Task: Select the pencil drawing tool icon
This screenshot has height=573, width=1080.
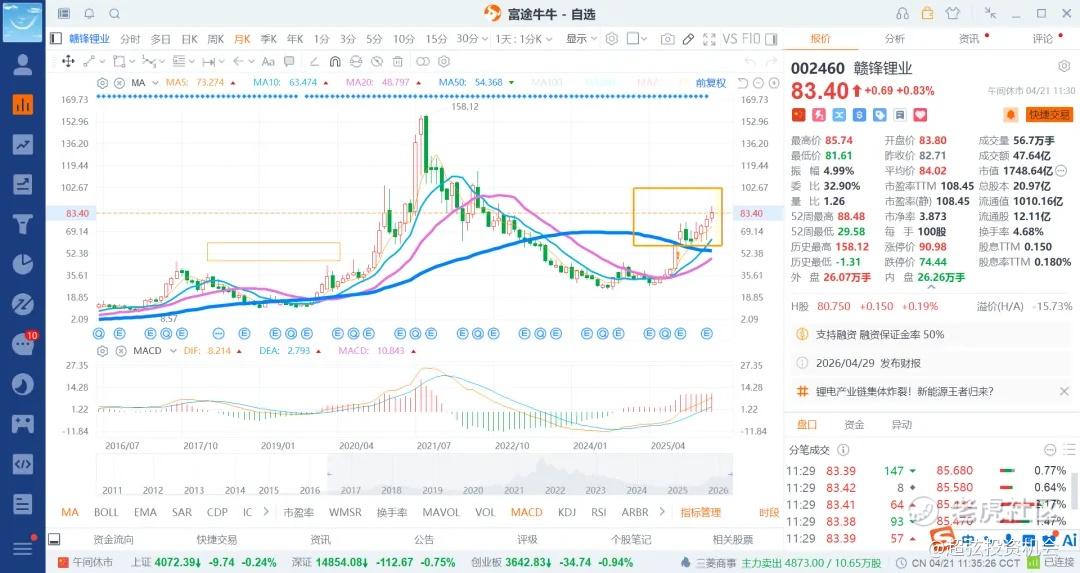Action: [688, 39]
